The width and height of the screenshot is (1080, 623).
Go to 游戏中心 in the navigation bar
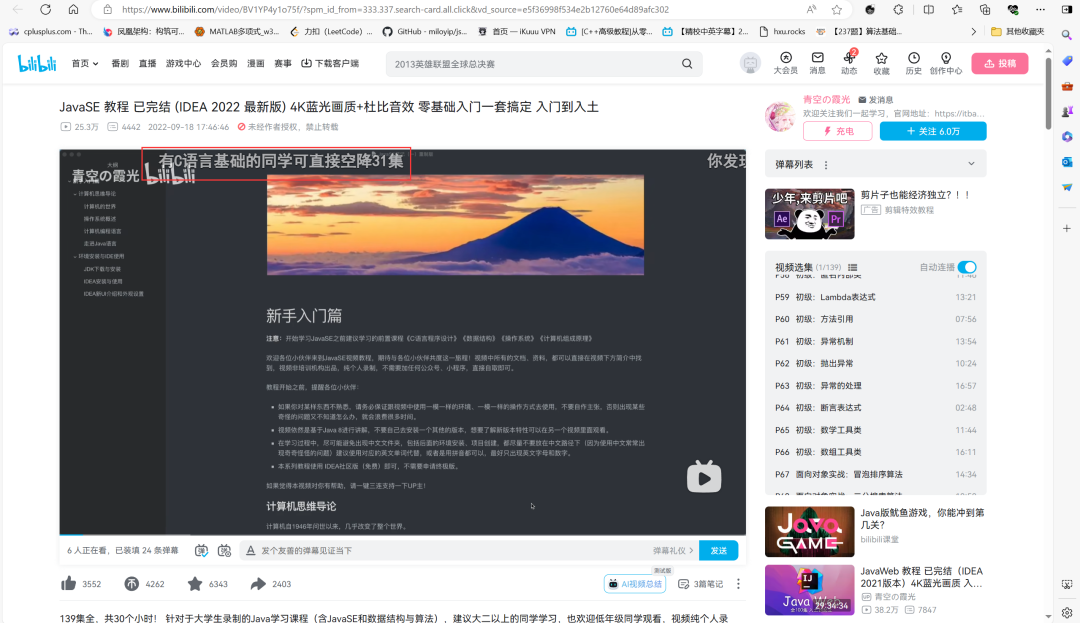pos(184,62)
